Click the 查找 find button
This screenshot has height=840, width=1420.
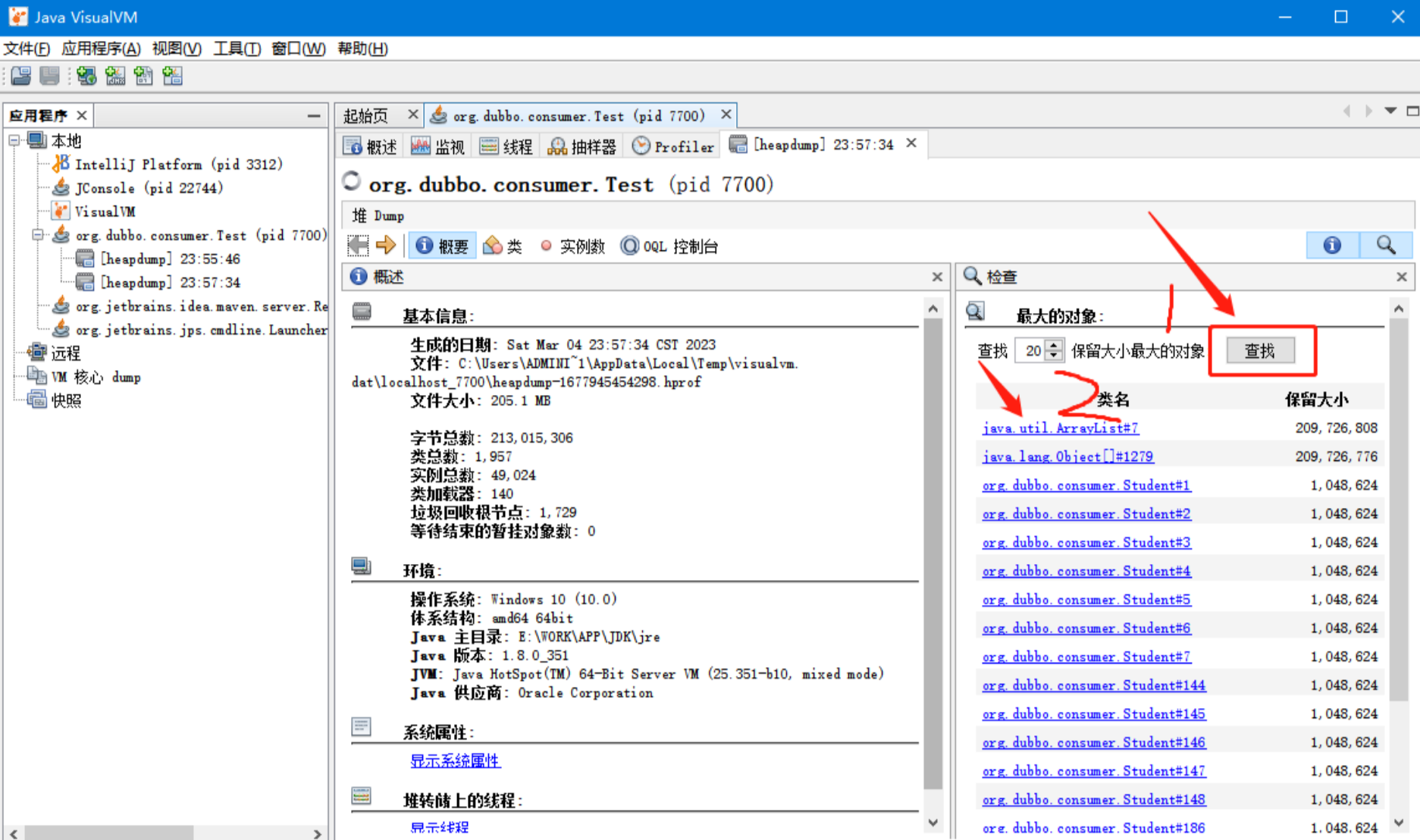coord(1260,351)
